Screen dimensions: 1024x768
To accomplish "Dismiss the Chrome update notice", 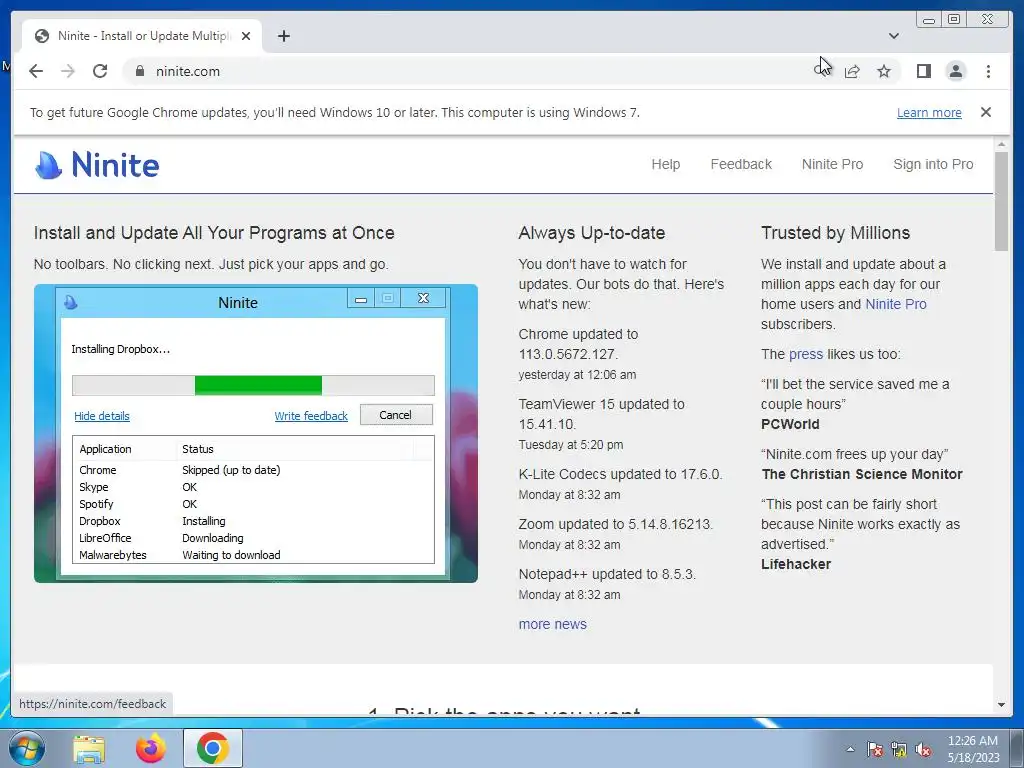I will (x=985, y=112).
